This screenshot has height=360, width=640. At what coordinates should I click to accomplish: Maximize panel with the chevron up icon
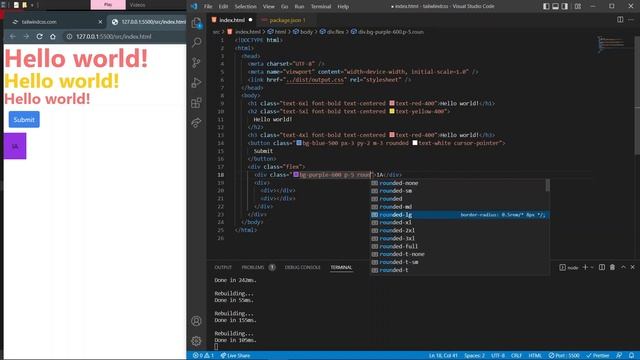[x=623, y=267]
